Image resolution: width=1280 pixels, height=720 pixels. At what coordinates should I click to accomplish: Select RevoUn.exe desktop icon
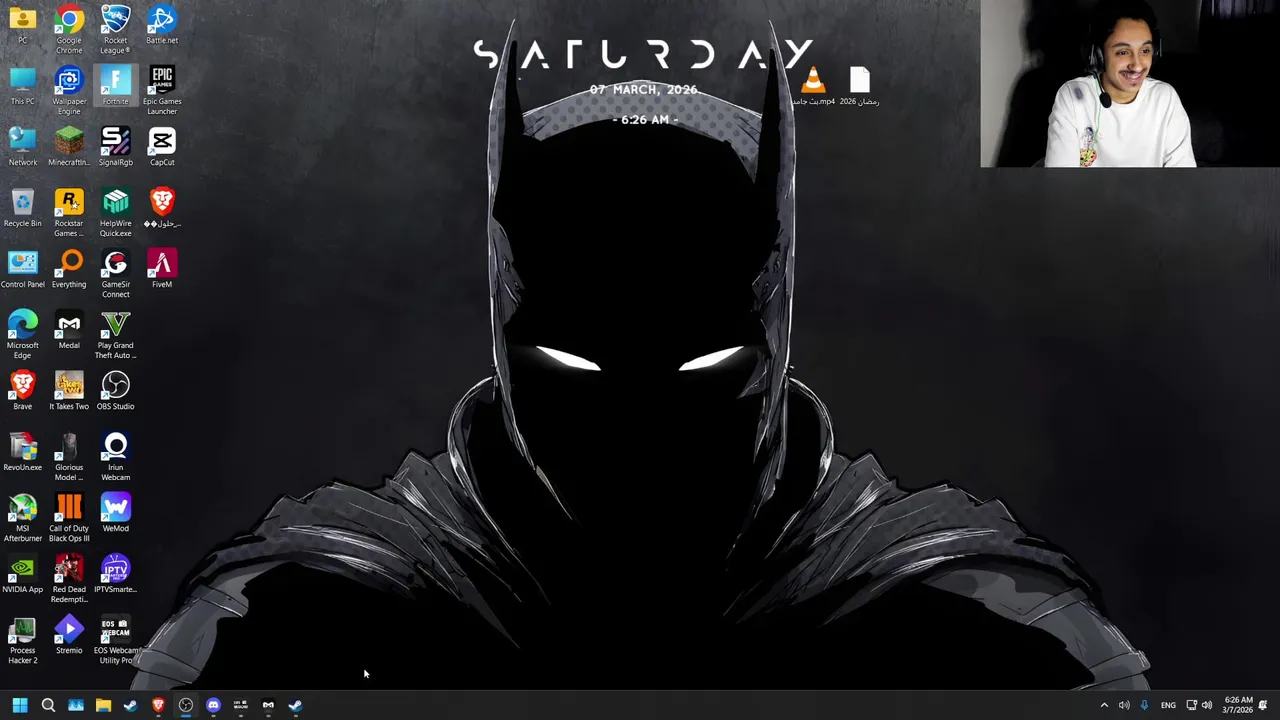click(22, 453)
